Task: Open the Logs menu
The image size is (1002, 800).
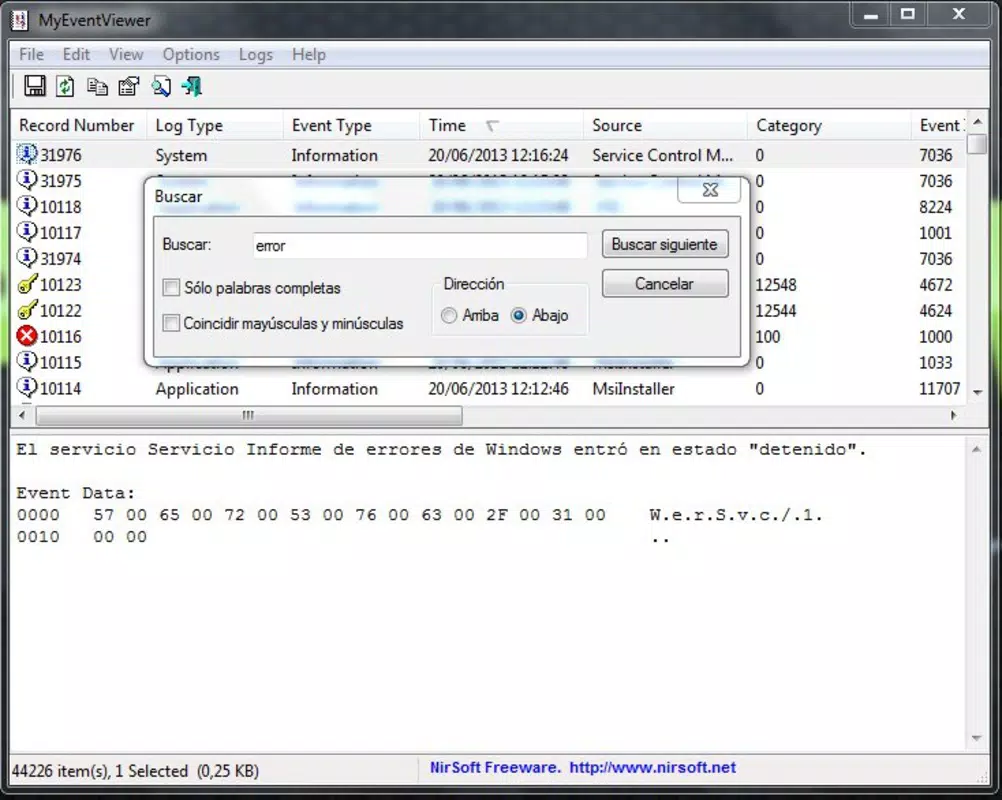Action: 256,54
